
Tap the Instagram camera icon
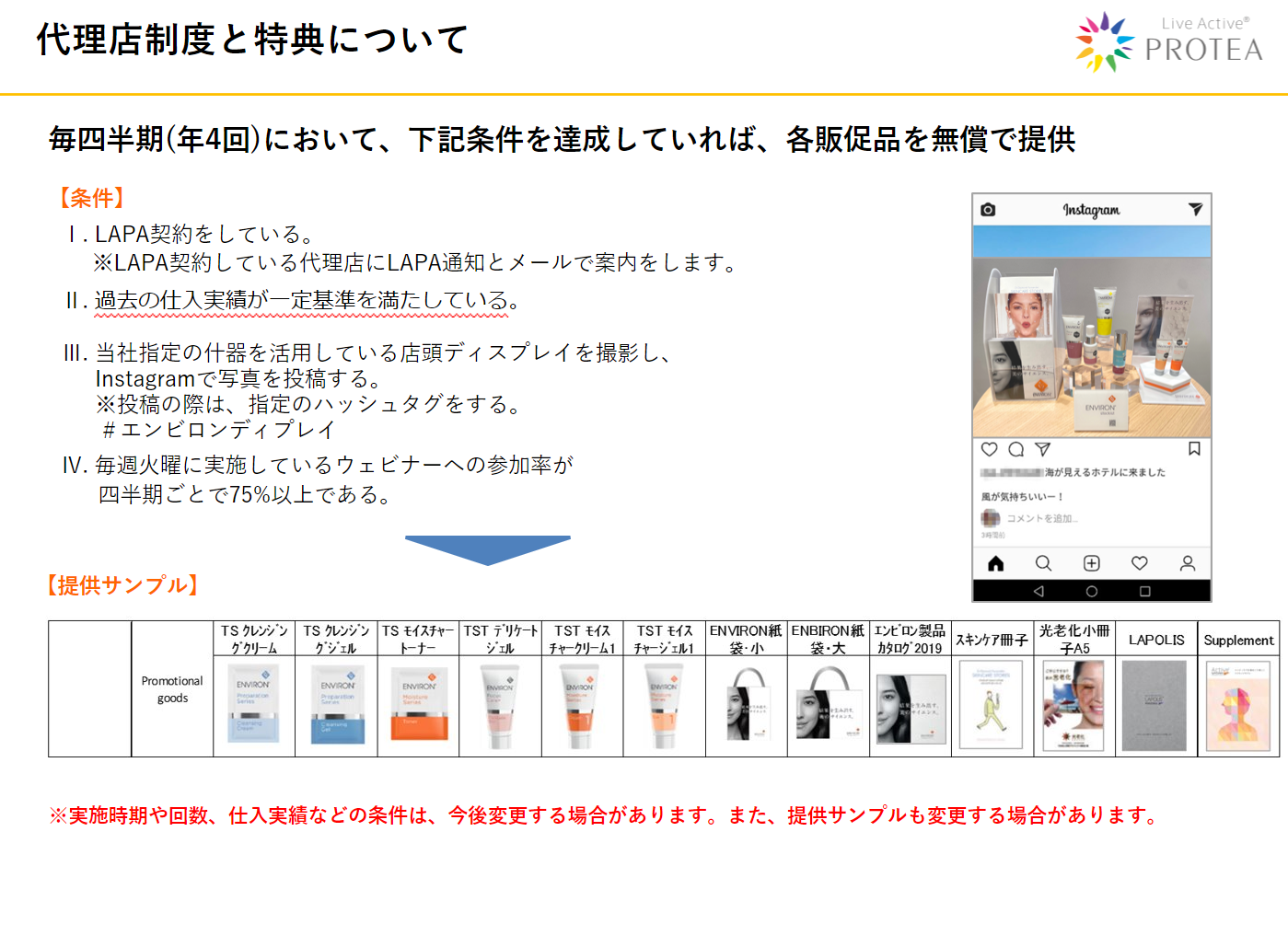click(988, 210)
